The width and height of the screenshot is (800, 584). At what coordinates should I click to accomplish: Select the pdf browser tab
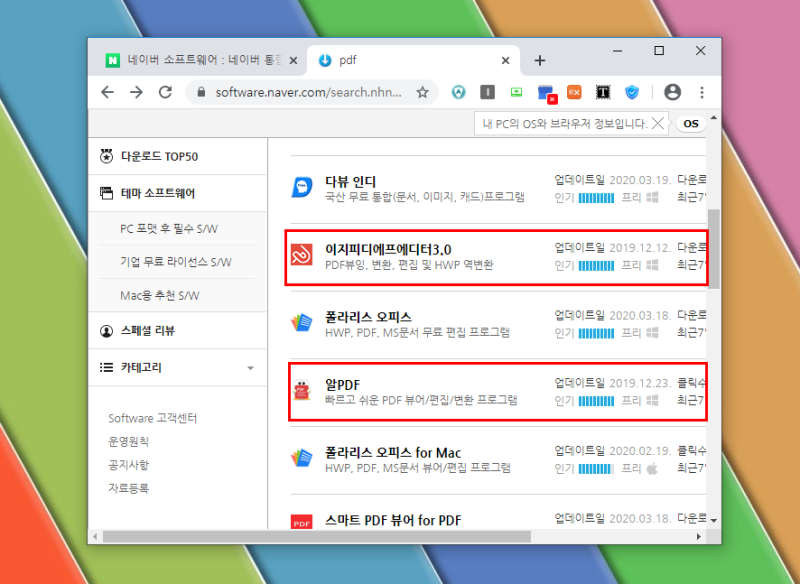point(413,60)
